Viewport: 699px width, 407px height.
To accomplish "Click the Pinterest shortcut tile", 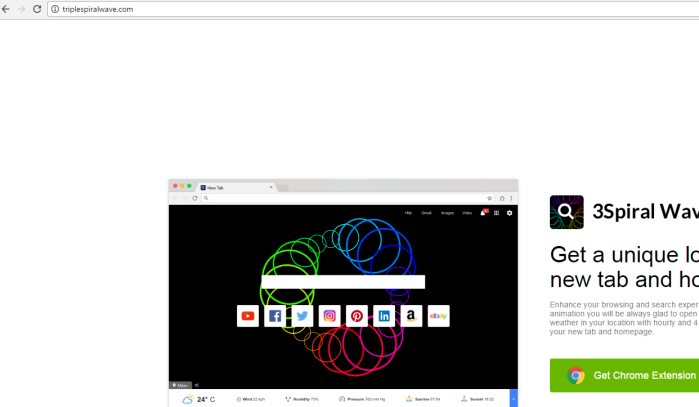I will click(357, 316).
